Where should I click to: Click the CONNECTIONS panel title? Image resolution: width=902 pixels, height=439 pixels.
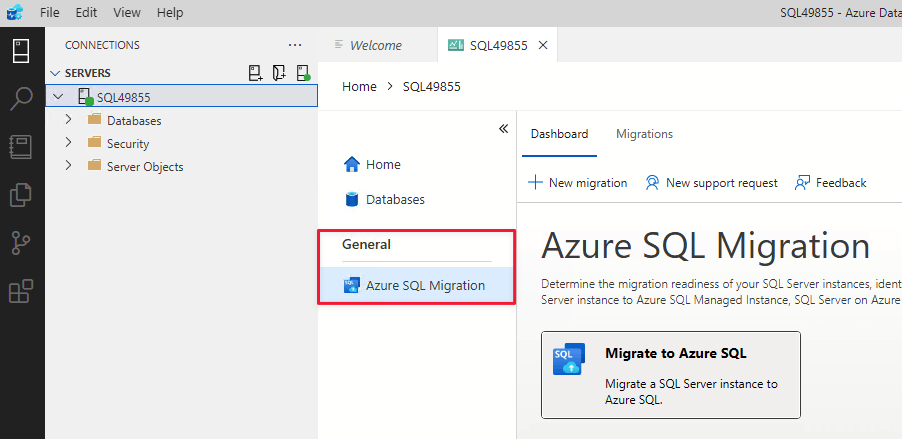coord(102,45)
